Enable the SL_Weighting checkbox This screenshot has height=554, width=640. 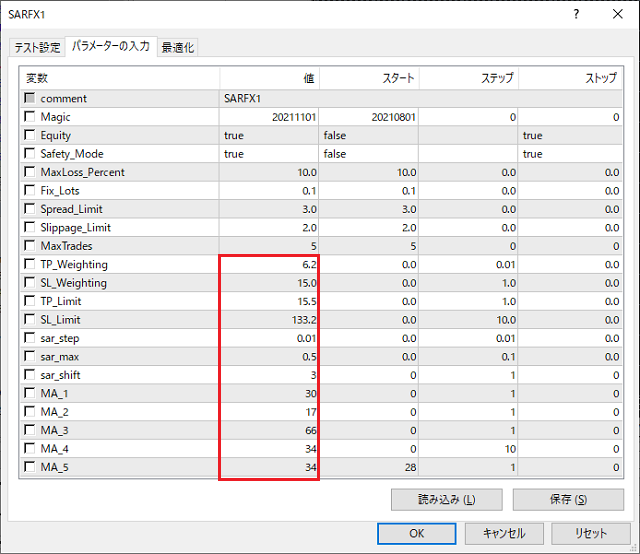click(29, 282)
